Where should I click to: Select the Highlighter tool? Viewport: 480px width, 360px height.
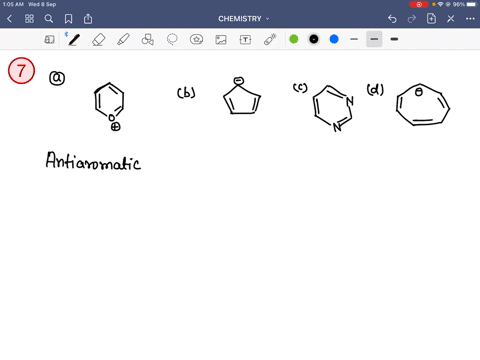(123, 39)
